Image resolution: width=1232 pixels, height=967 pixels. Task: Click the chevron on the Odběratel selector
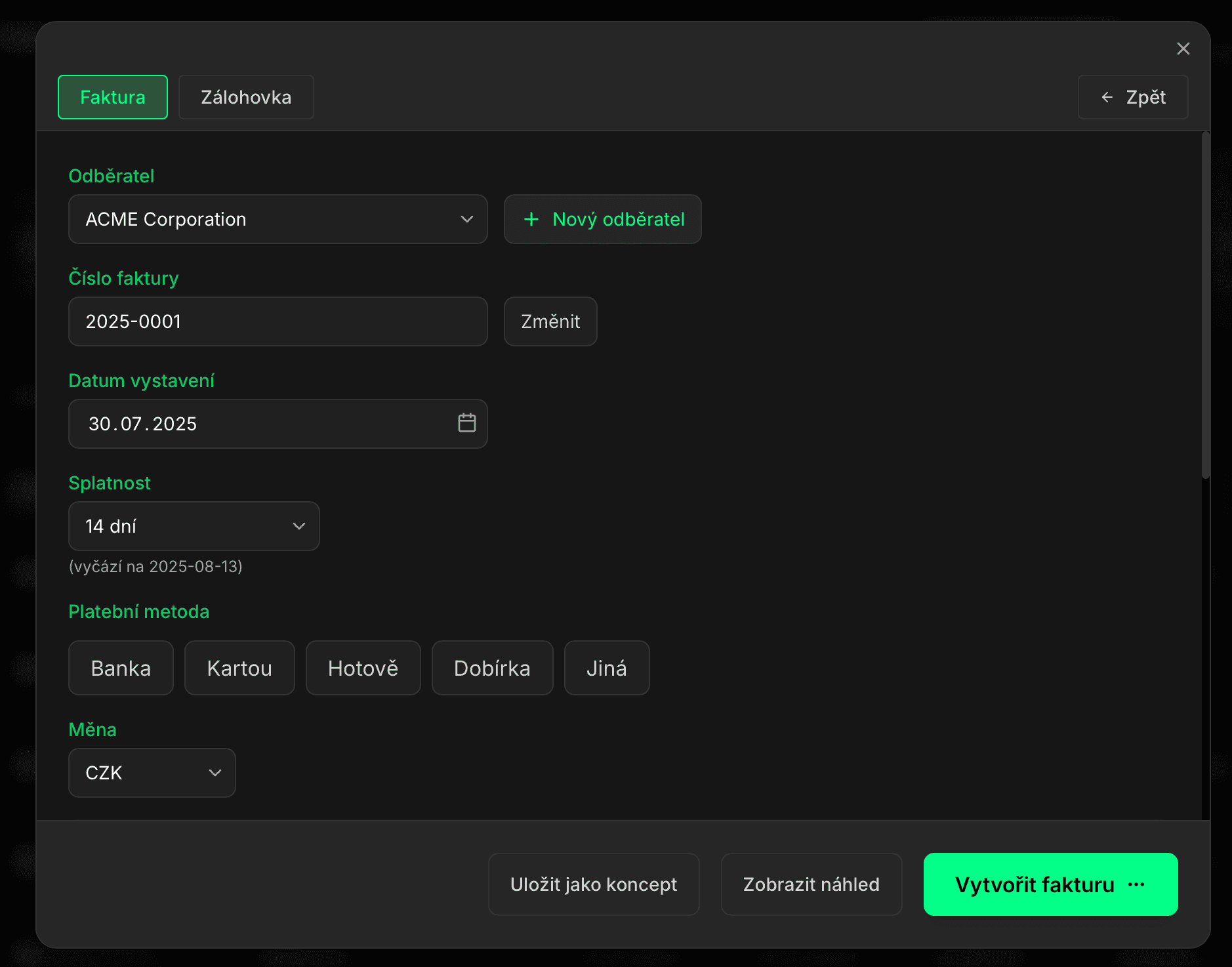tap(466, 219)
